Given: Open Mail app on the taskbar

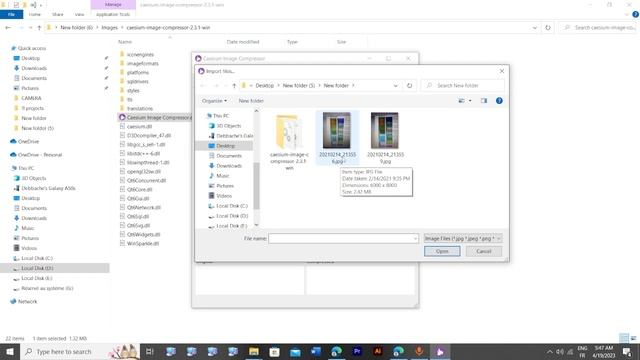Looking at the screenshot, I should [x=295, y=351].
